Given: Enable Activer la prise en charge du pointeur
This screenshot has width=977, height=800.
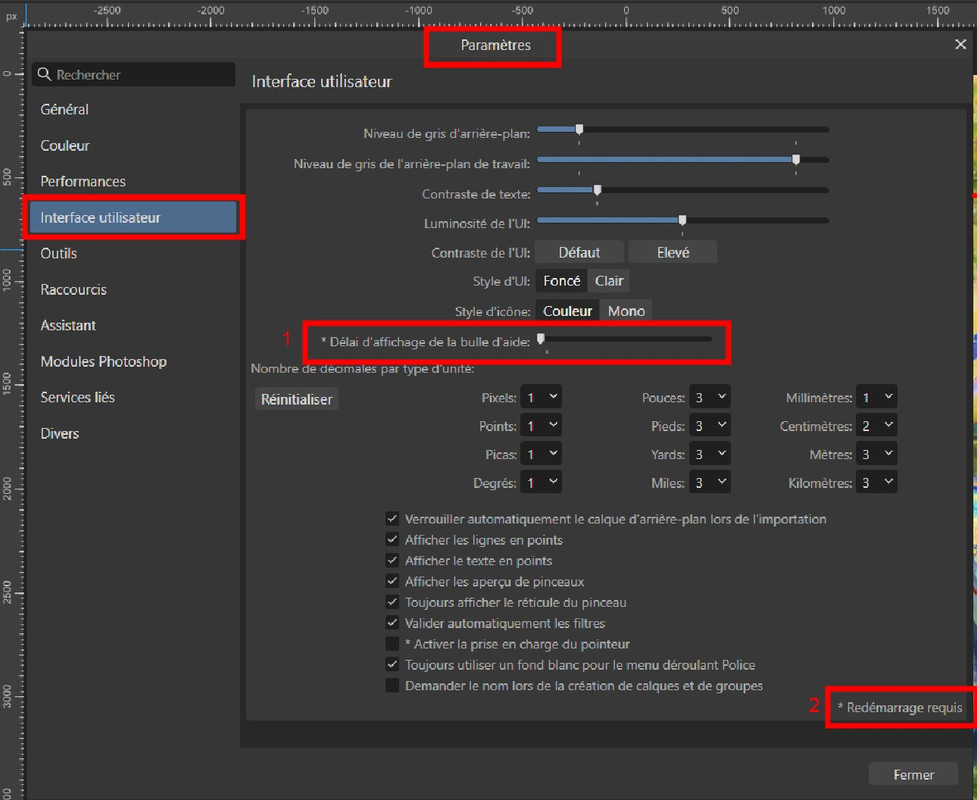Looking at the screenshot, I should coord(392,644).
